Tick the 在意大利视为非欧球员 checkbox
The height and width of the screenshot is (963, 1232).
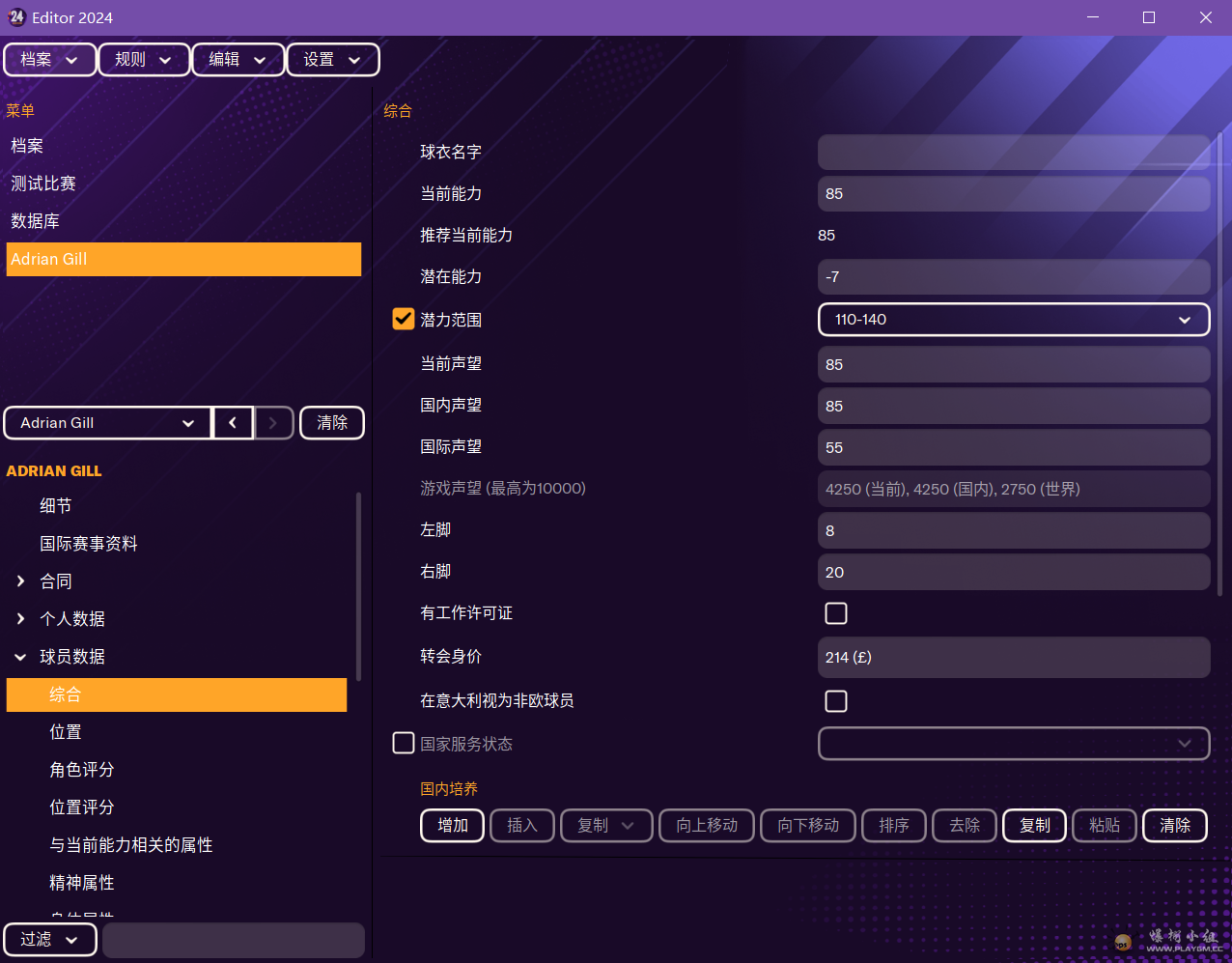tap(836, 701)
